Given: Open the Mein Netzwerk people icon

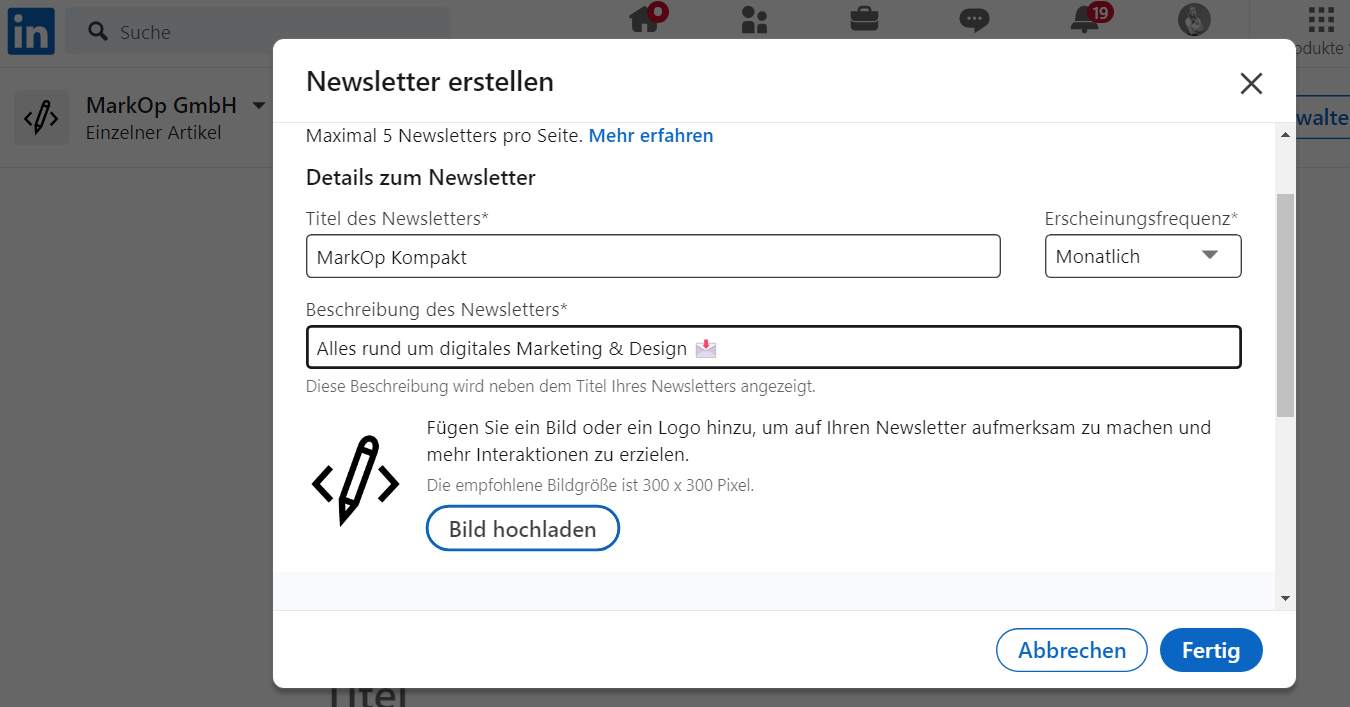Looking at the screenshot, I should pyautogui.click(x=754, y=19).
